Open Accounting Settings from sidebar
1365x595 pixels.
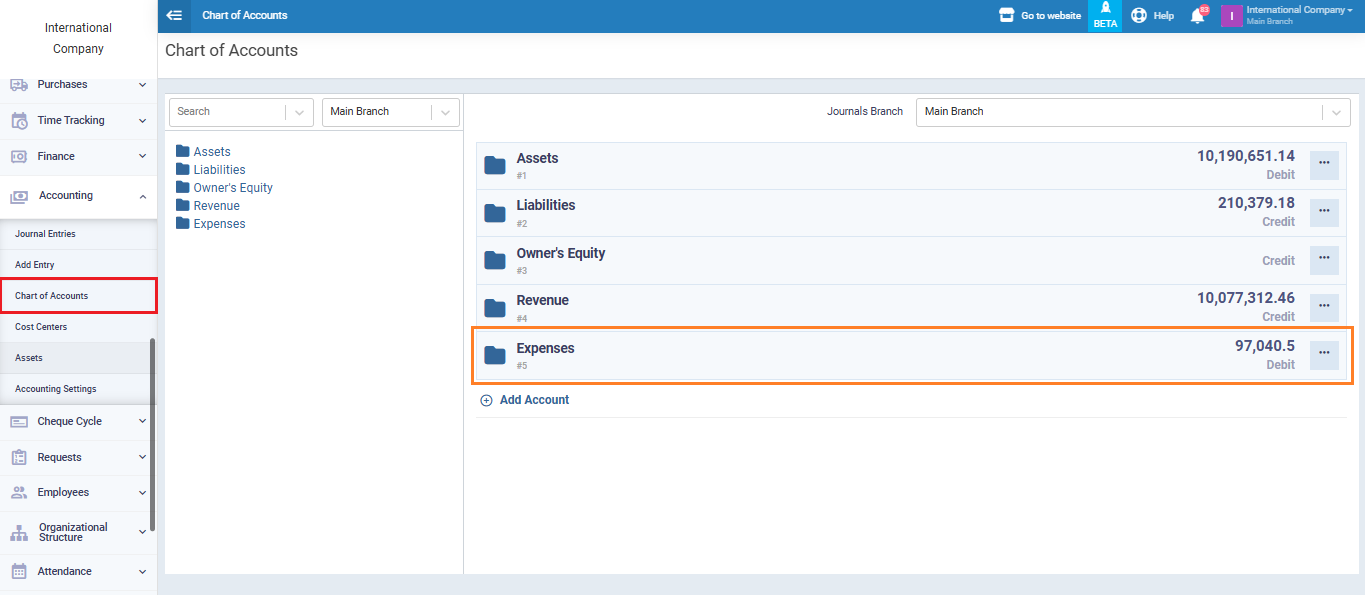tap(56, 389)
